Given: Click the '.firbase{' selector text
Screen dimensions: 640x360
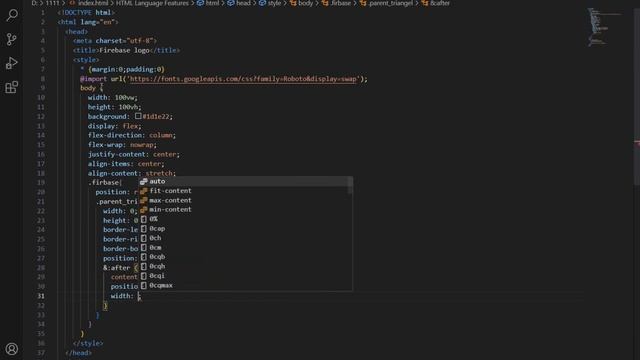Looking at the screenshot, I should (105, 182).
